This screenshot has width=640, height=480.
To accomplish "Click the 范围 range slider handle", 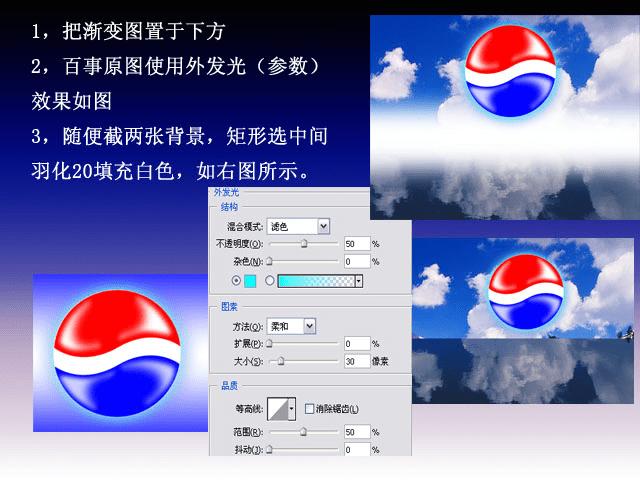I will point(303,431).
